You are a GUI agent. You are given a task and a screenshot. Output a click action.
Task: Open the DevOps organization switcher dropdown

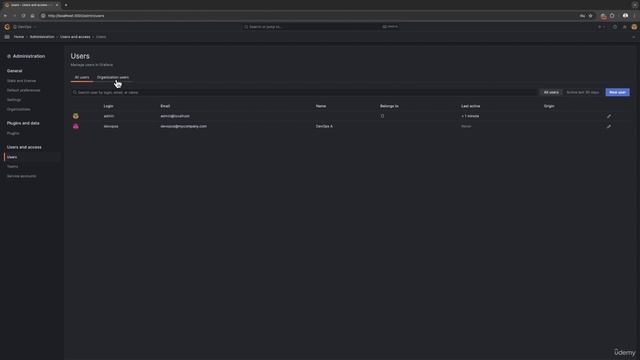point(24,27)
